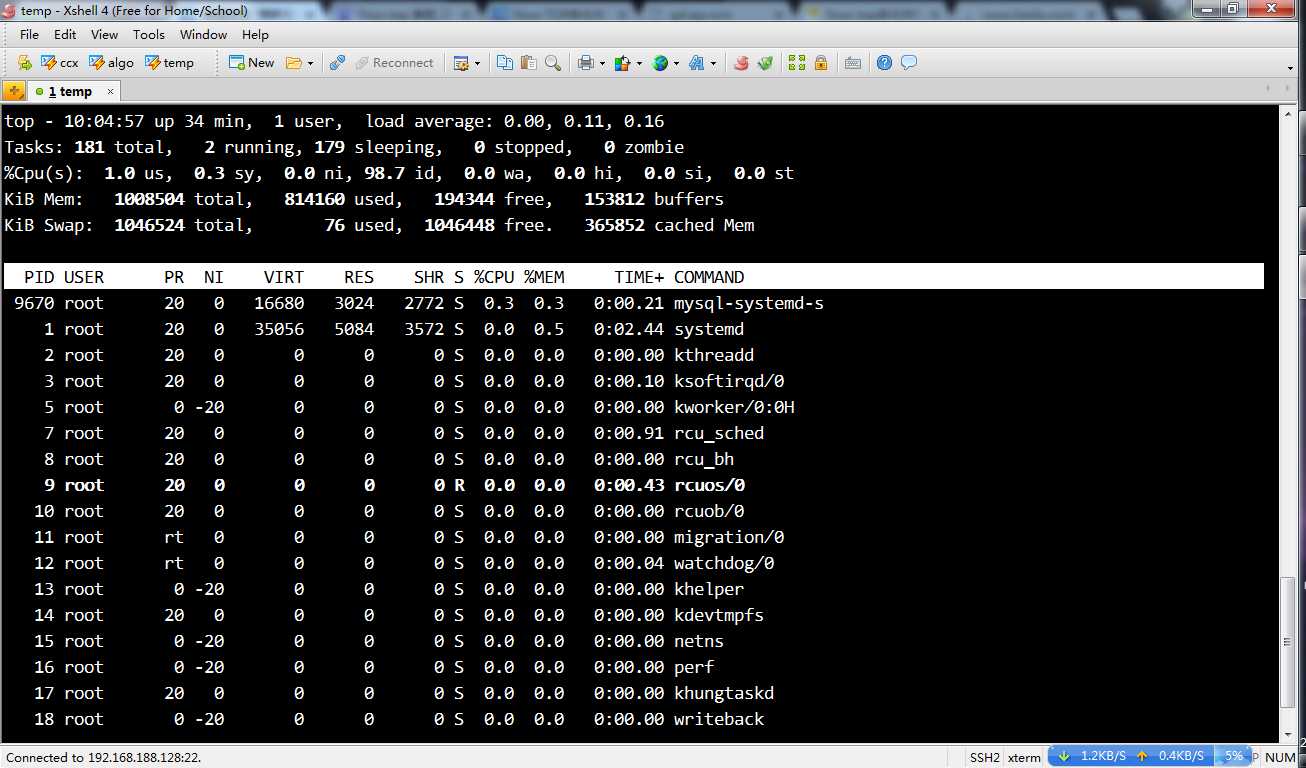This screenshot has width=1306, height=768.
Task: Close the '1 temp' tab with its x
Action: tap(110, 91)
